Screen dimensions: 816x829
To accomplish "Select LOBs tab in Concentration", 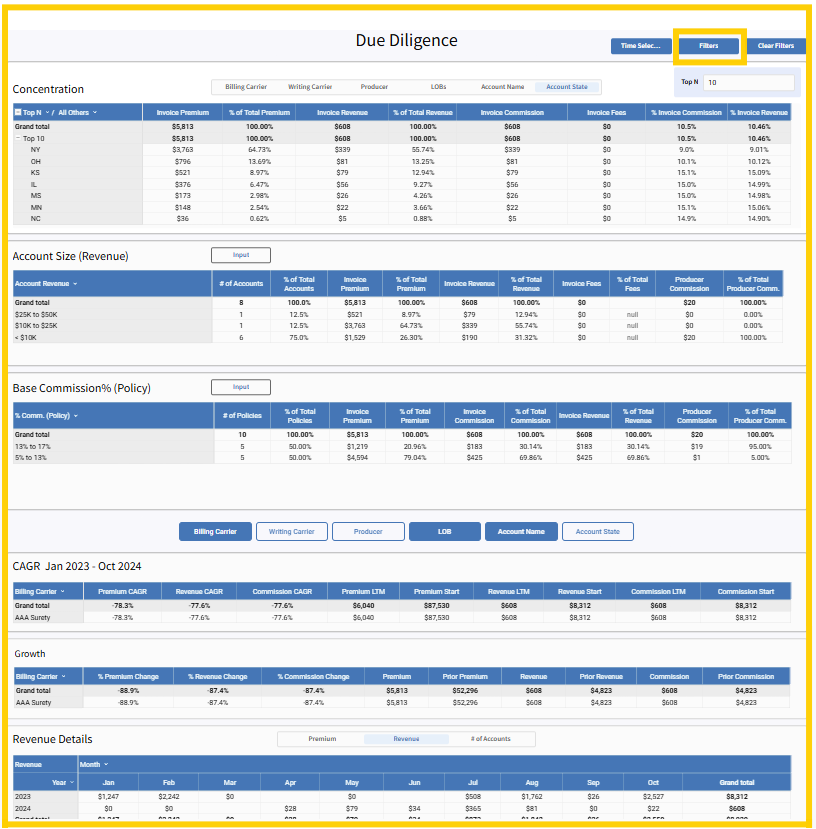I will tap(438, 87).
